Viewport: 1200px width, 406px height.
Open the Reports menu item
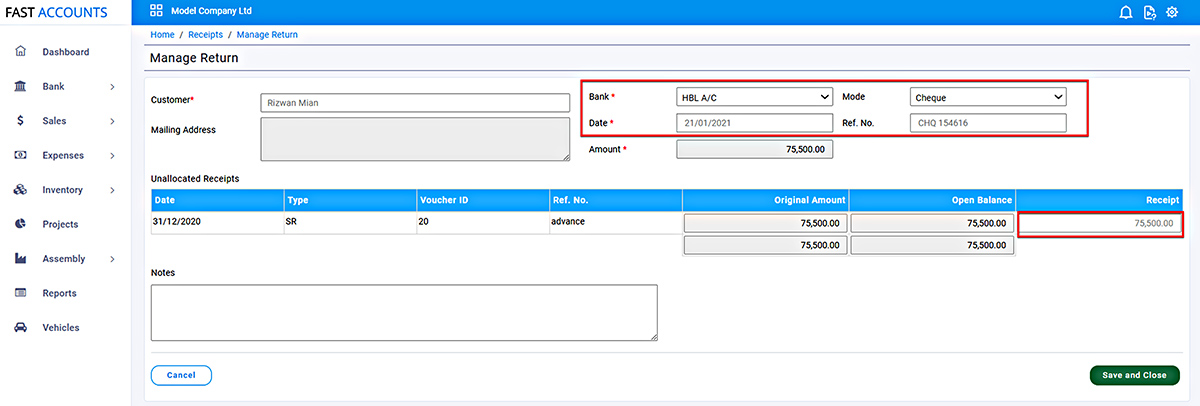60,294
